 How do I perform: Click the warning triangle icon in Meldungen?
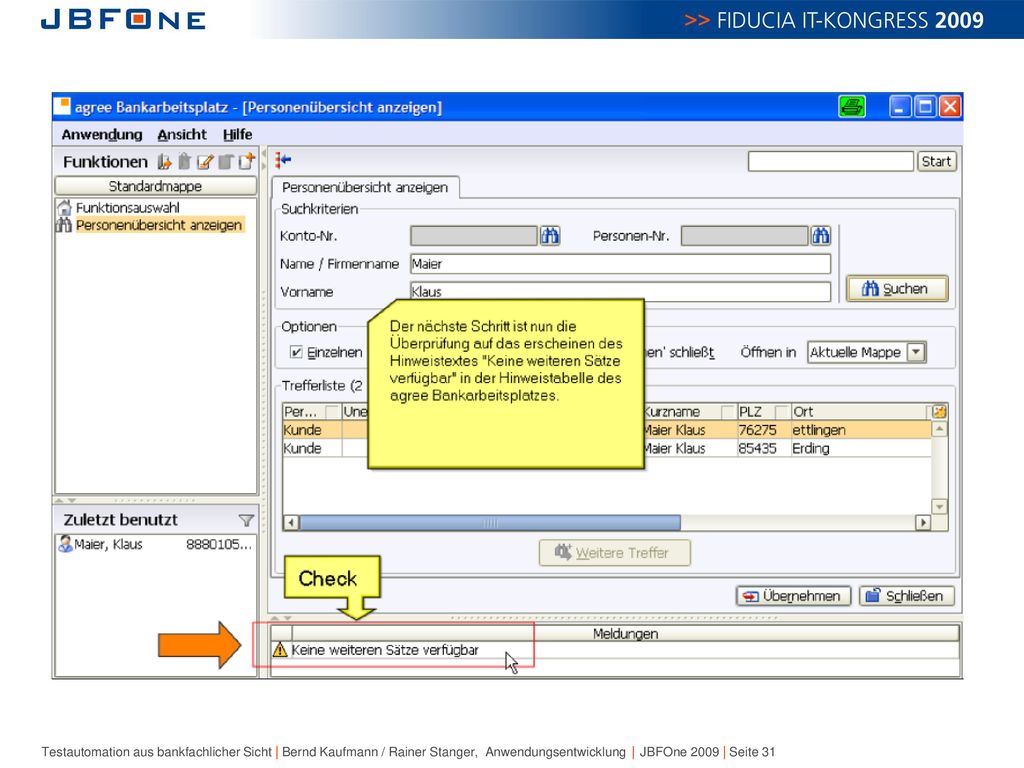[x=280, y=650]
